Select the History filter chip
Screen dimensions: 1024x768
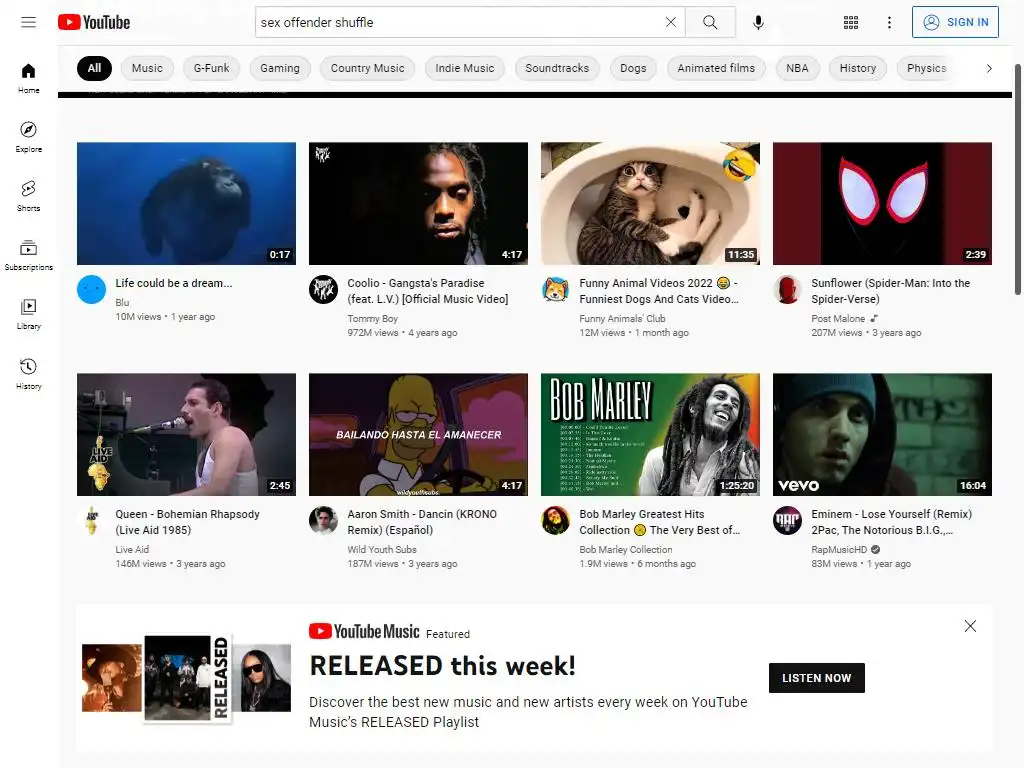pyautogui.click(x=857, y=68)
